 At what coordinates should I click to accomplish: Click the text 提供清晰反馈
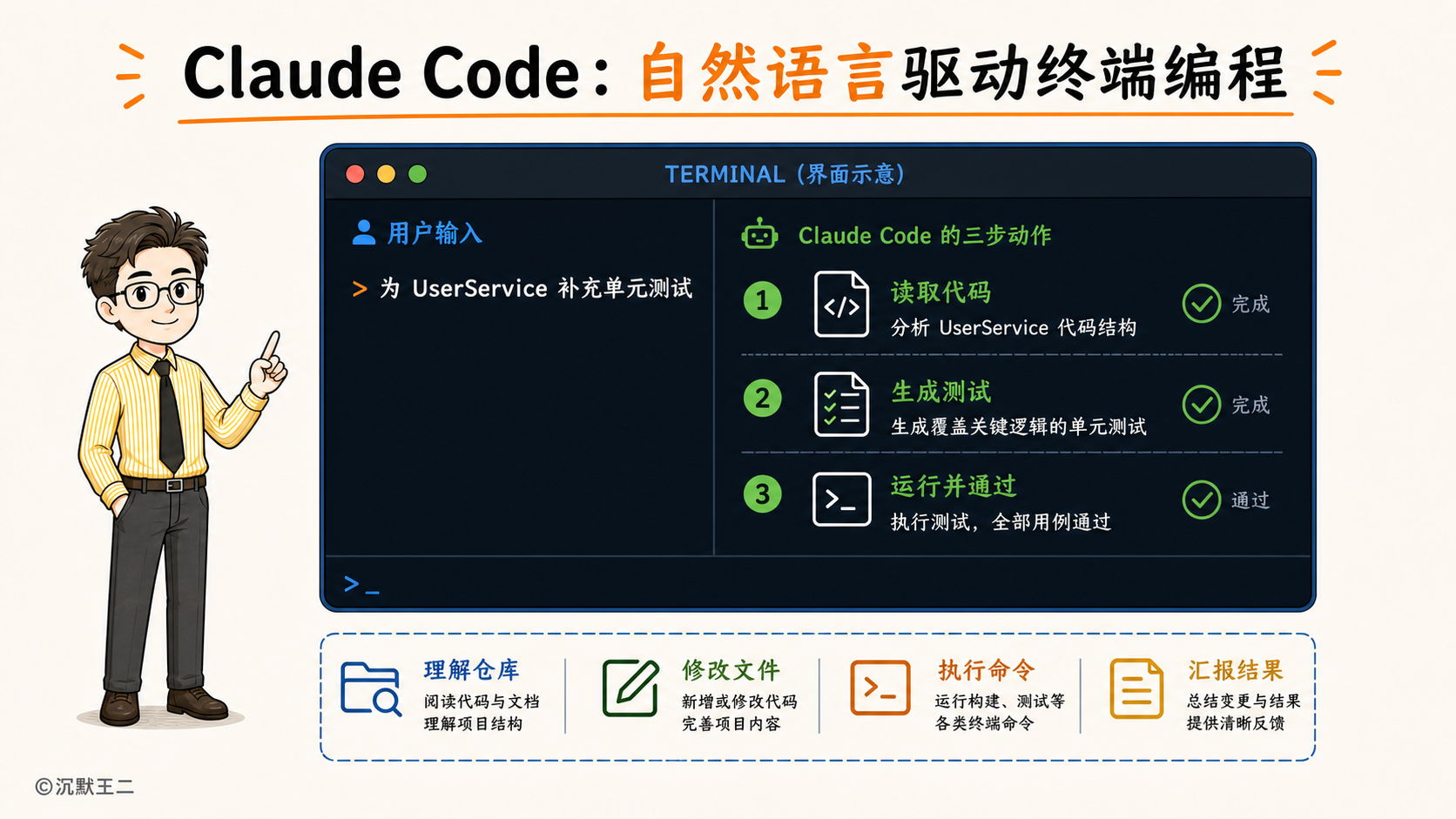1236,723
